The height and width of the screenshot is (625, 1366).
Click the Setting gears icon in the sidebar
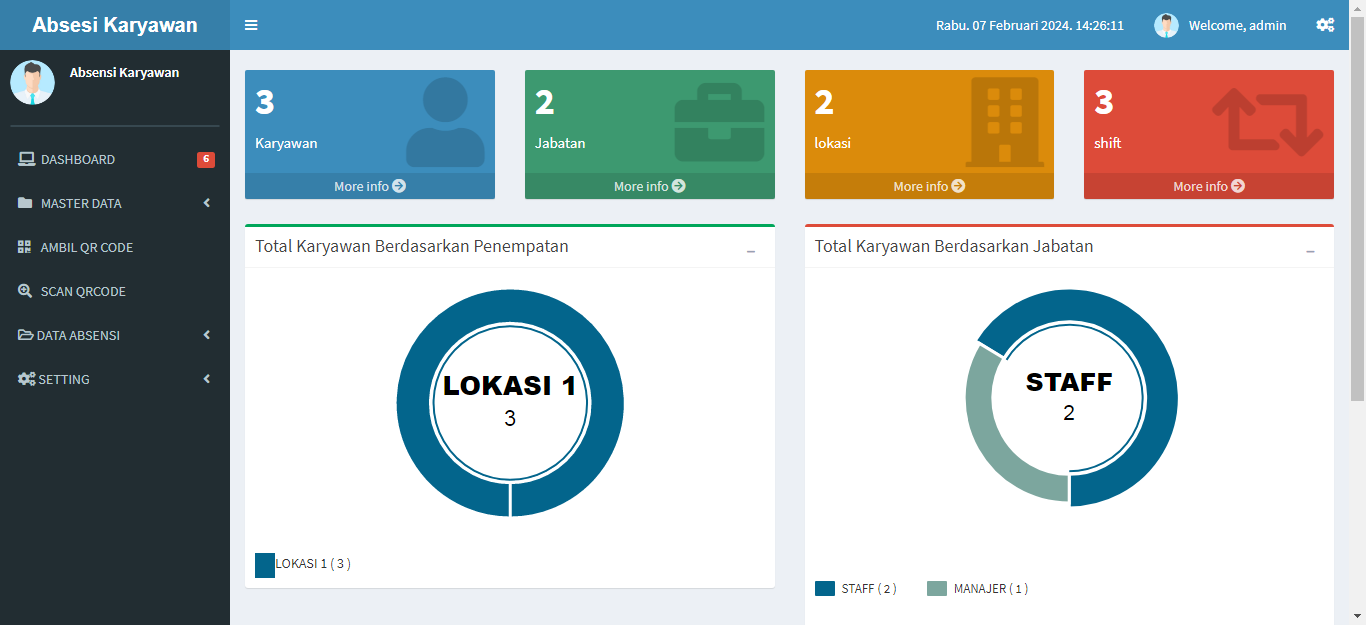coord(27,379)
